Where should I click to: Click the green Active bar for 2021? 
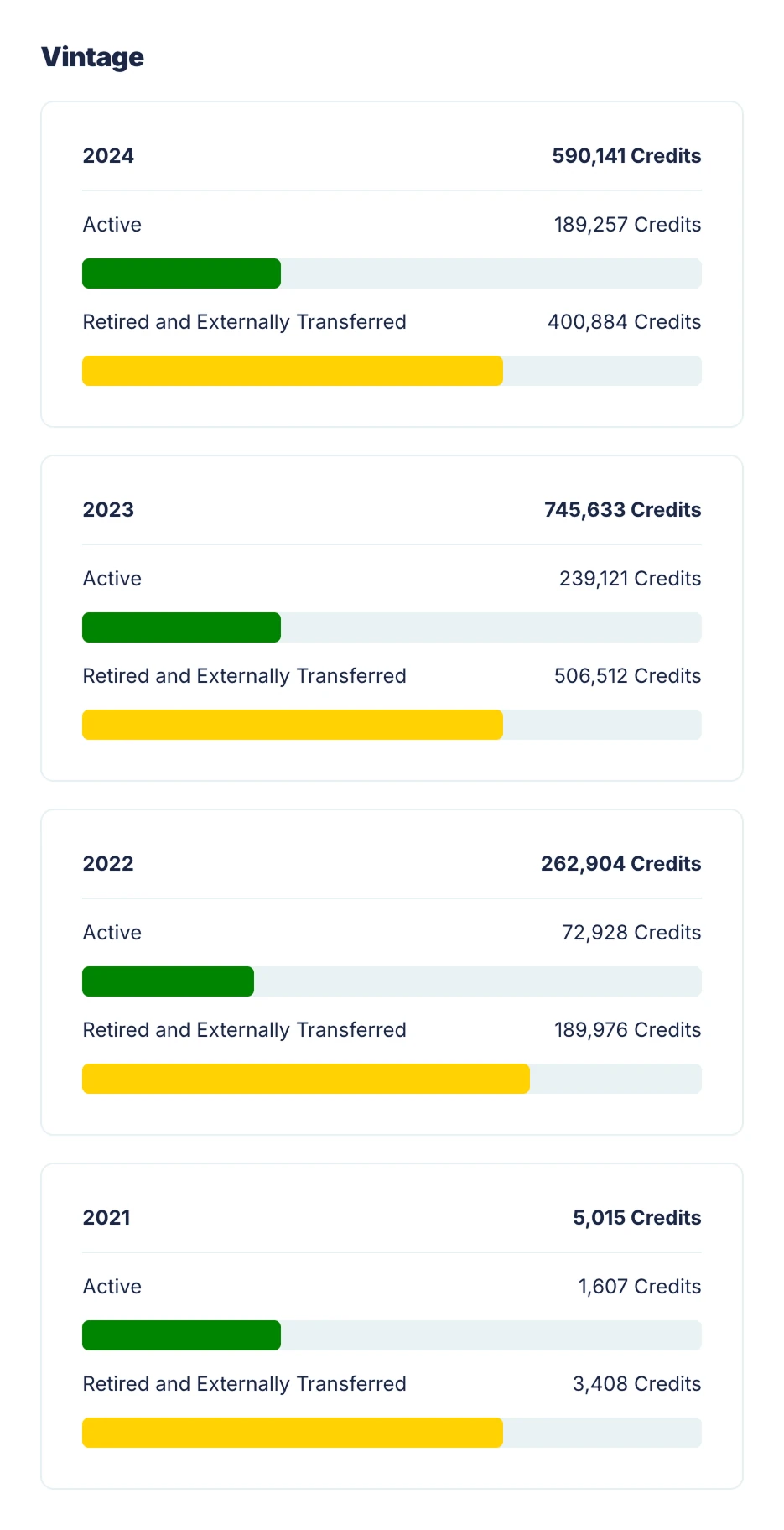(x=181, y=1335)
